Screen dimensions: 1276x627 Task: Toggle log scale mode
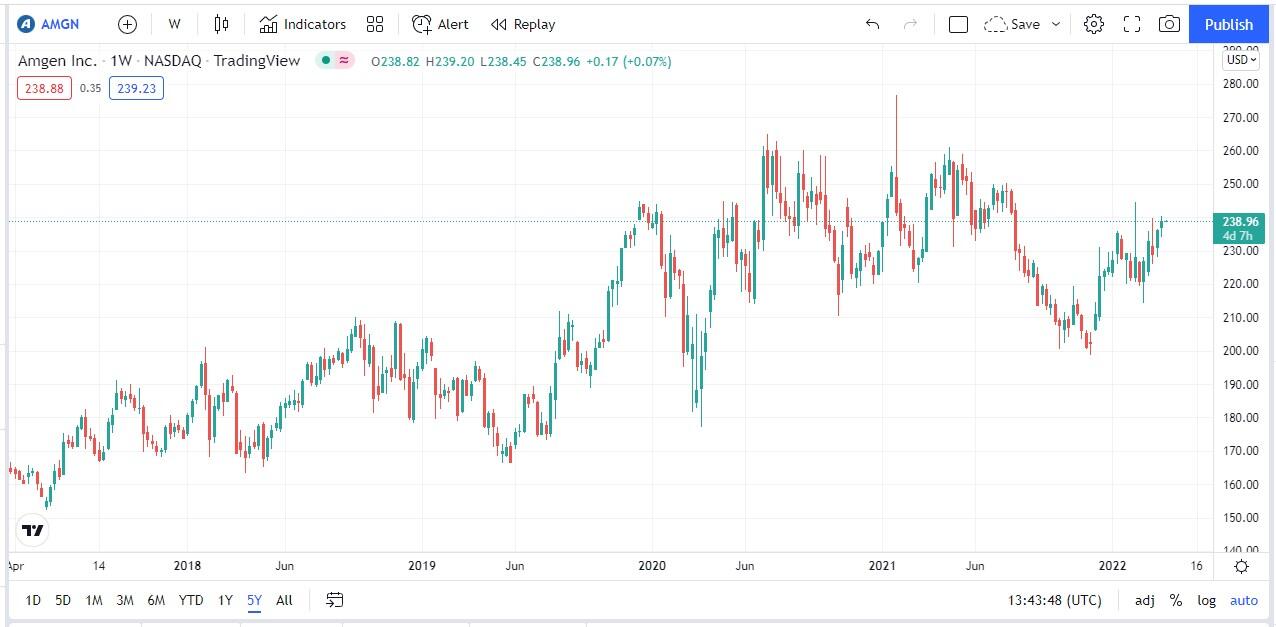tap(1207, 600)
